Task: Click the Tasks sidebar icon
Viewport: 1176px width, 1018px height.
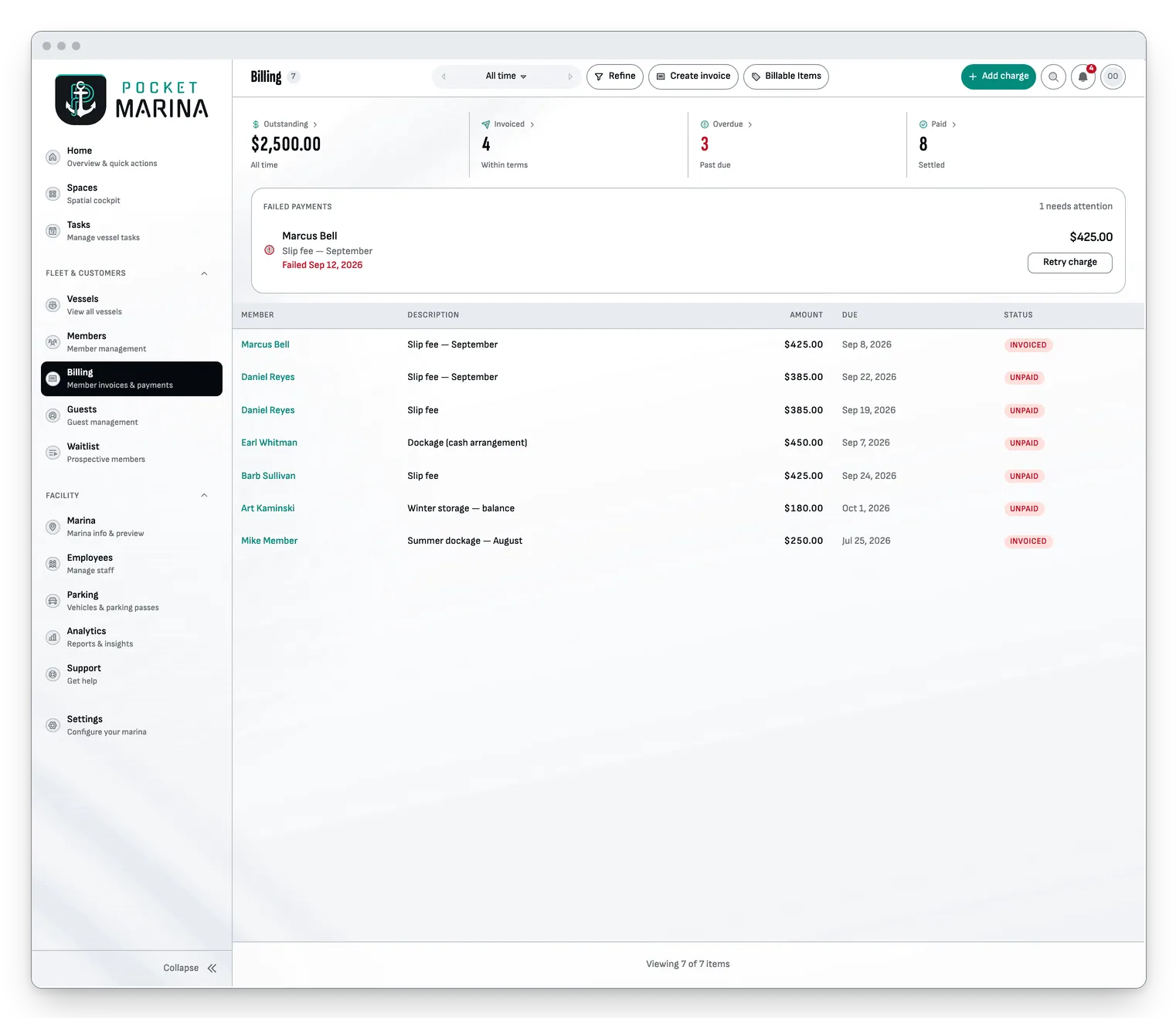Action: [53, 231]
